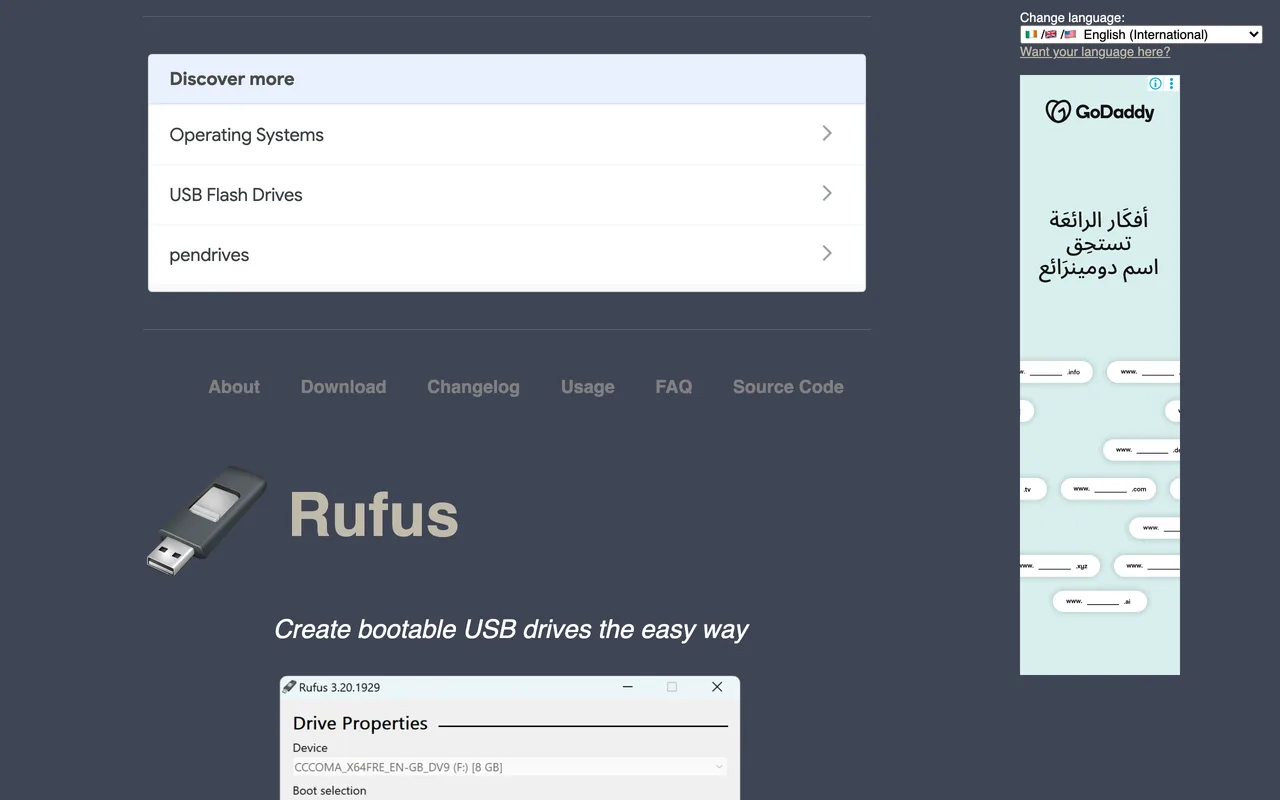
Task: Click the Rufus heading text
Action: (x=374, y=515)
